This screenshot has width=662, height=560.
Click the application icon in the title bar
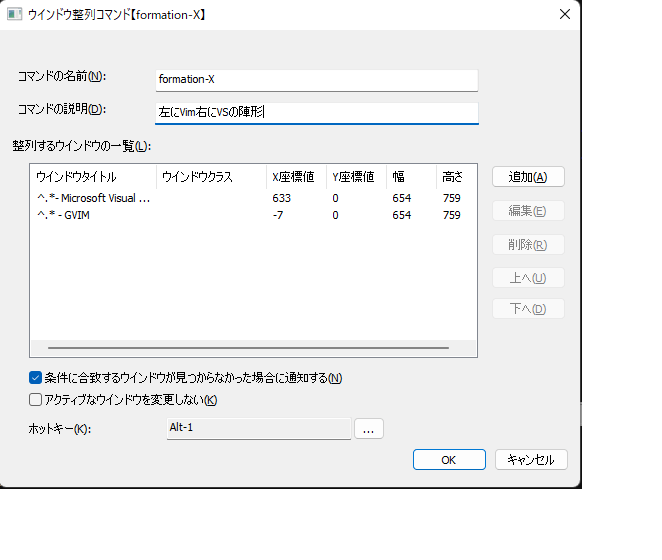(x=14, y=14)
